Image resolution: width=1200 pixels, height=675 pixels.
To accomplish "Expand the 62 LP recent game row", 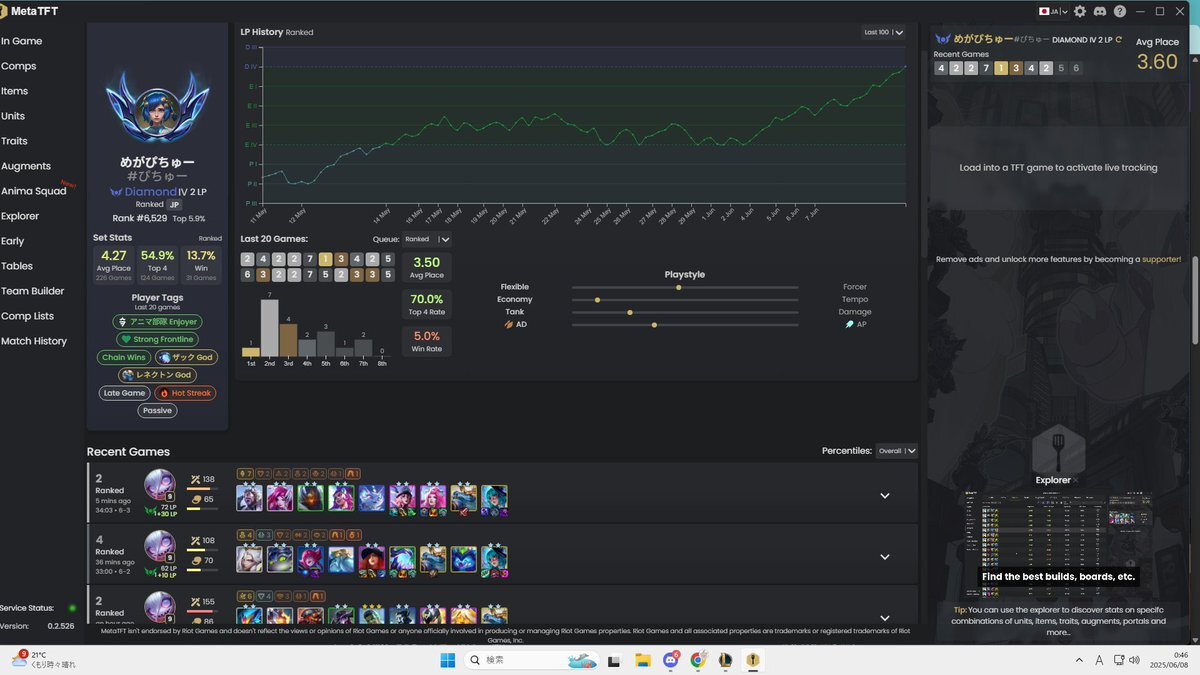I will (x=885, y=557).
